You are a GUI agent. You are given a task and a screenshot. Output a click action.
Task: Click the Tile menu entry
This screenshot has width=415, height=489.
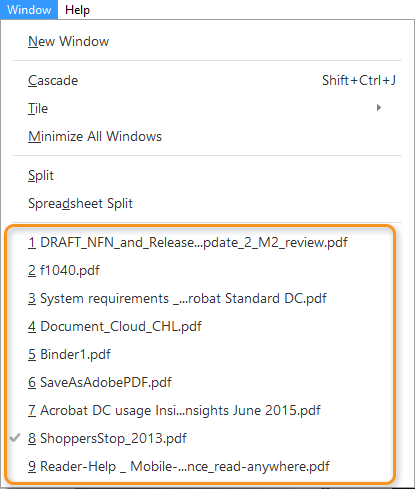tap(207, 108)
